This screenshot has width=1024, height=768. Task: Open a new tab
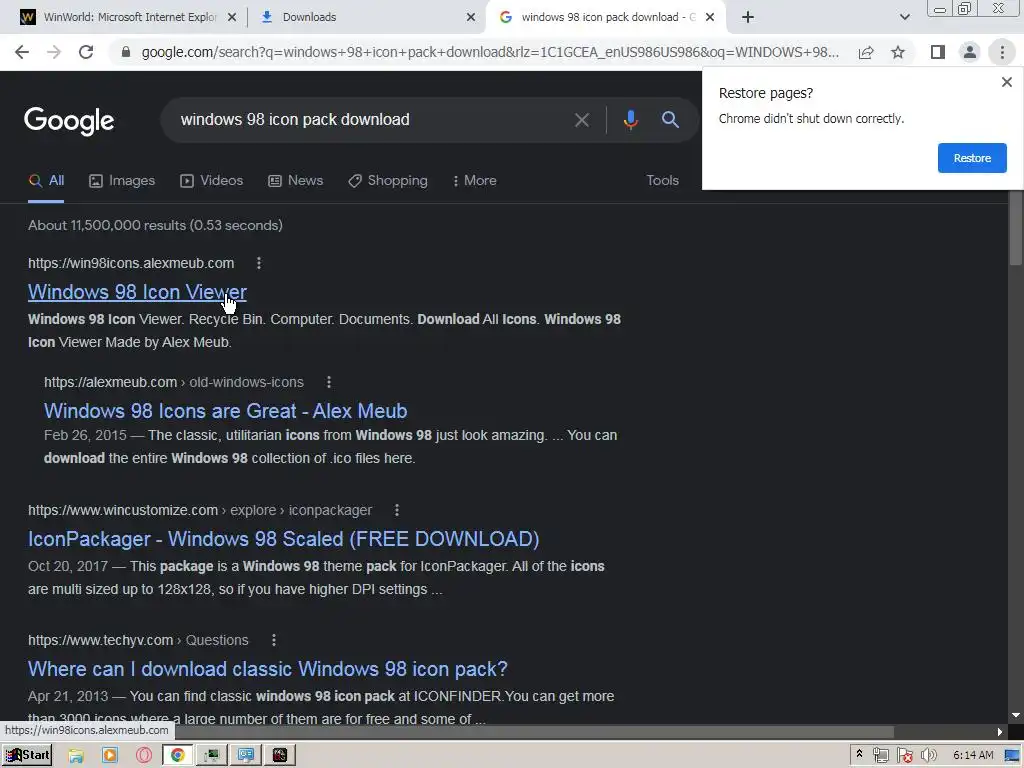(748, 17)
